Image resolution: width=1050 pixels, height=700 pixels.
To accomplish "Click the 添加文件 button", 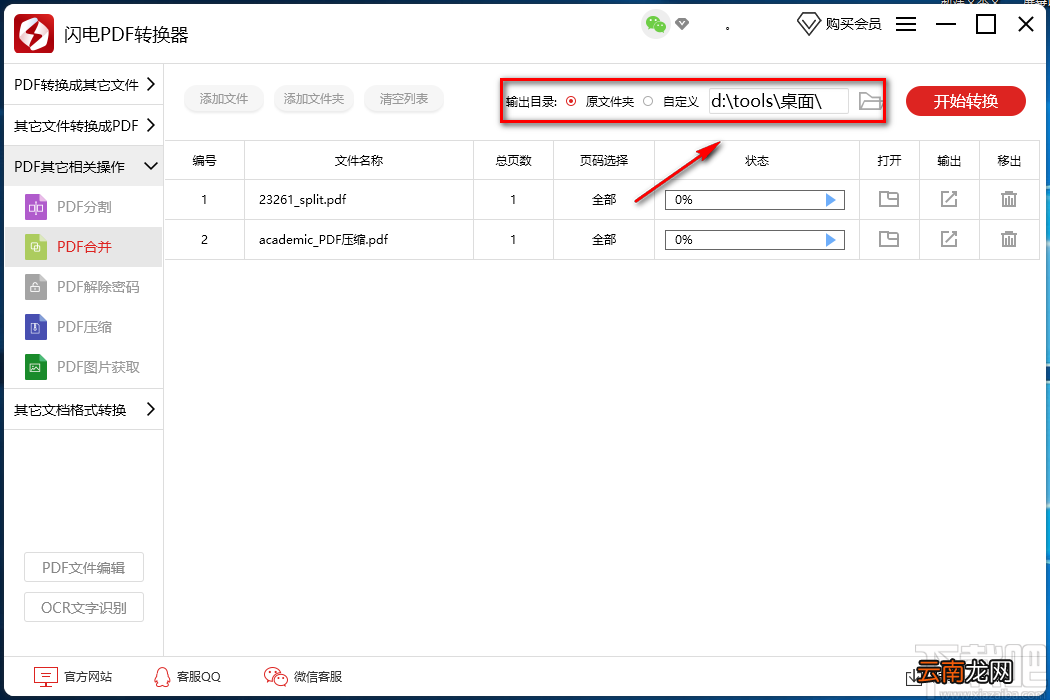I will click(x=224, y=98).
